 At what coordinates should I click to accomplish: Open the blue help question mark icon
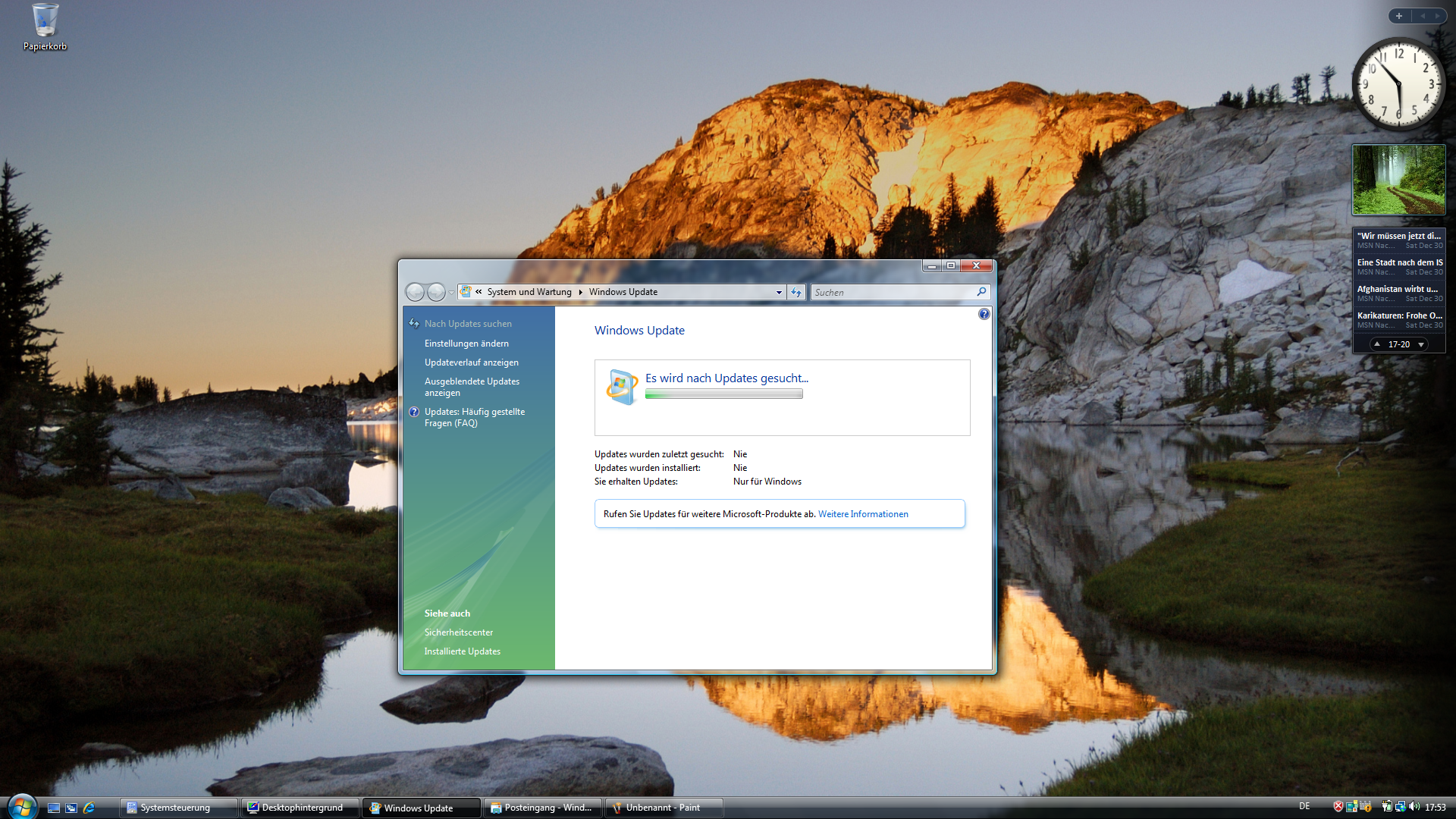pyautogui.click(x=984, y=314)
